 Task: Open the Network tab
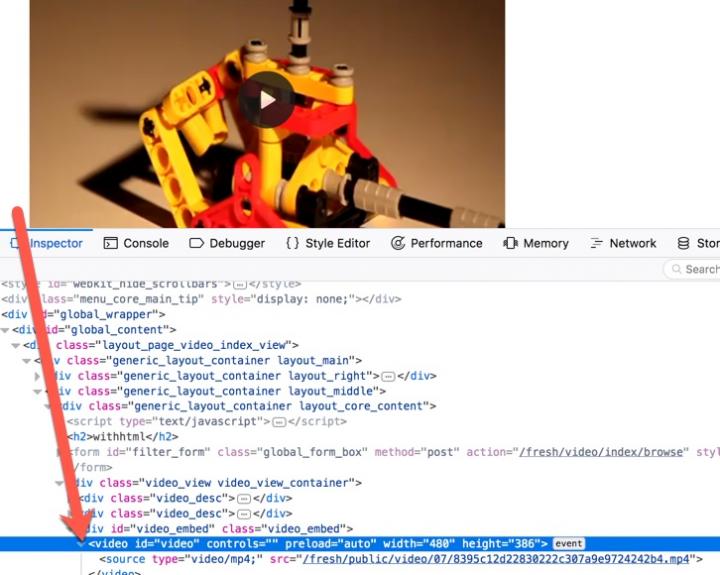pos(623,243)
